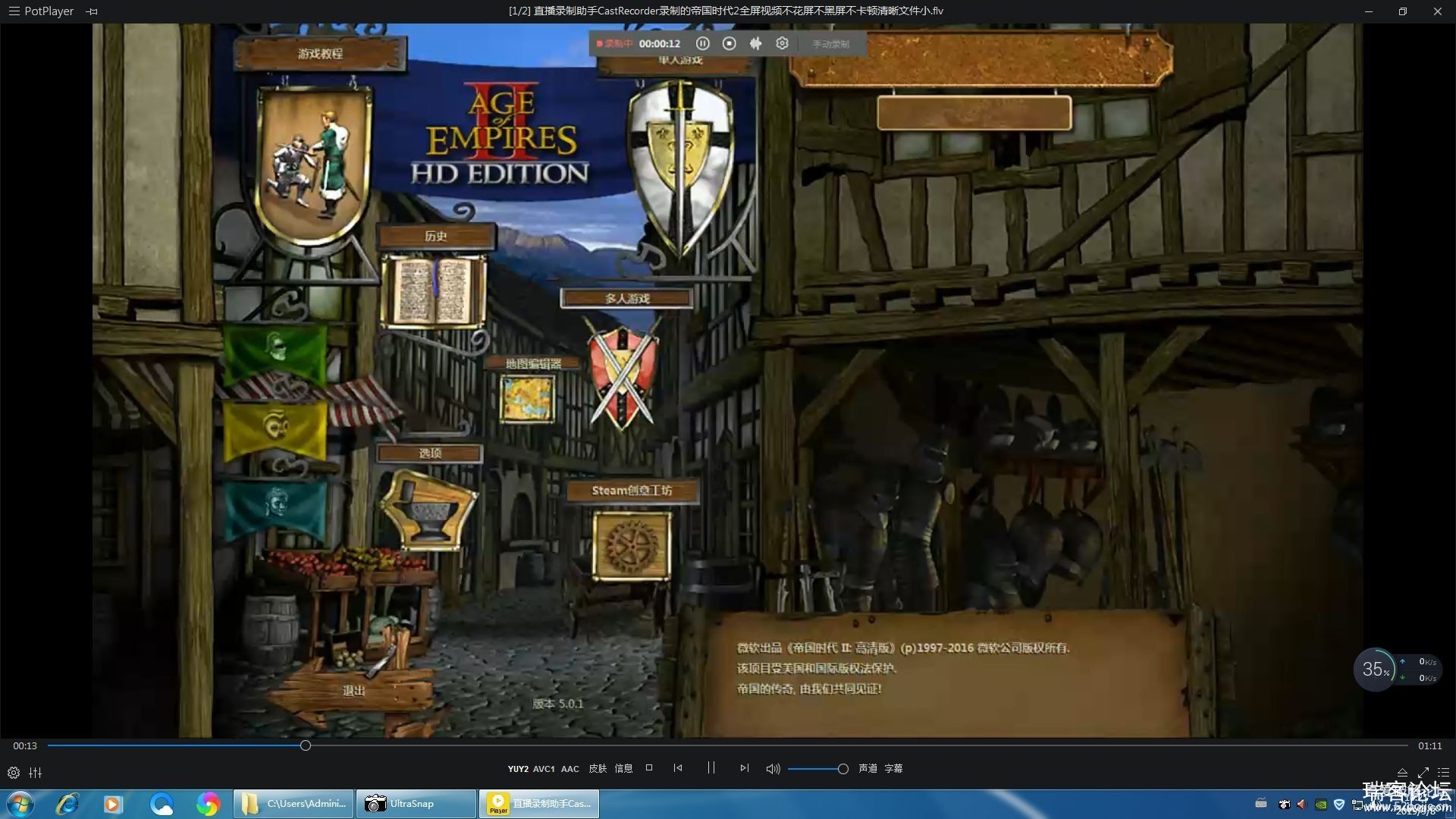This screenshot has height=819, width=1456.
Task: Skip to the previous file
Action: click(x=678, y=768)
